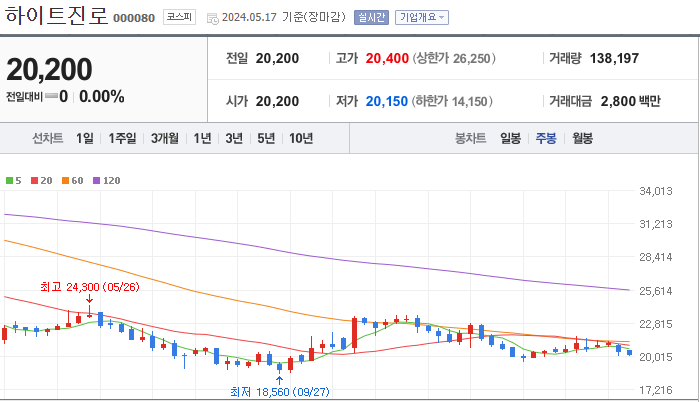The image size is (700, 402).
Task: Click the 최고 24,300 (05/26) chart marker
Action: click(x=90, y=287)
